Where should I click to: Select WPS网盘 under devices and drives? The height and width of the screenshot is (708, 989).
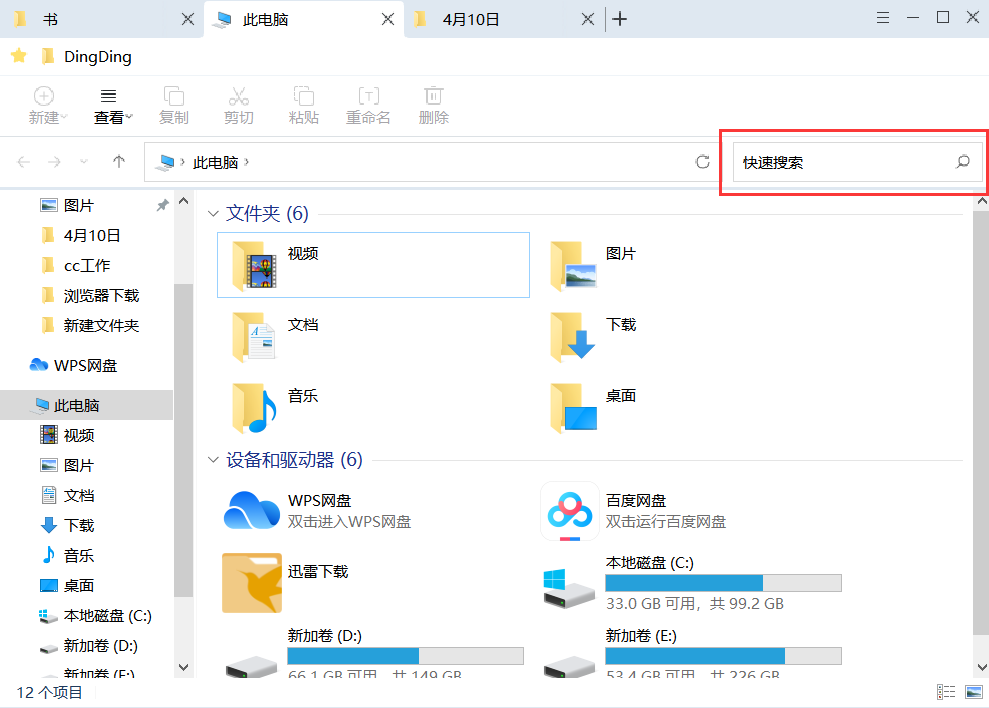pyautogui.click(x=317, y=510)
